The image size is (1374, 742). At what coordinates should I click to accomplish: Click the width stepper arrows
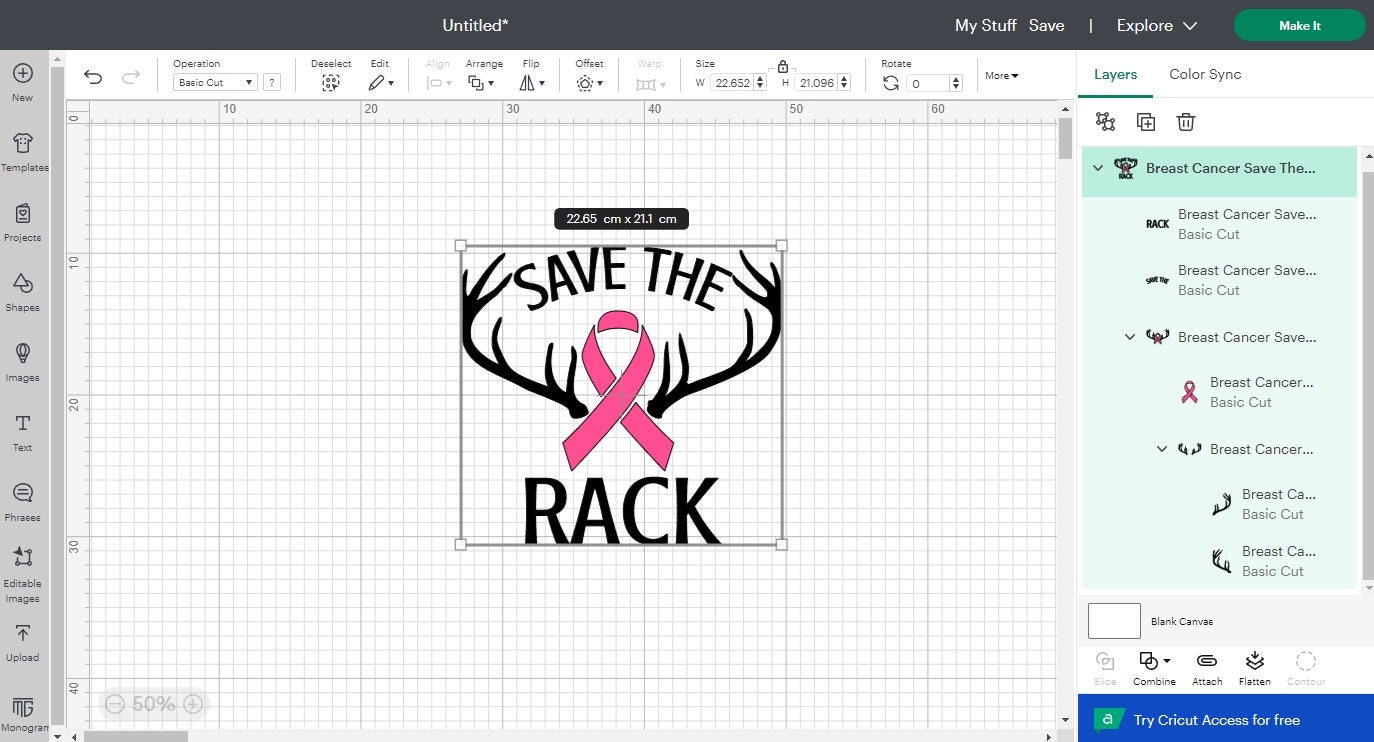pos(761,83)
